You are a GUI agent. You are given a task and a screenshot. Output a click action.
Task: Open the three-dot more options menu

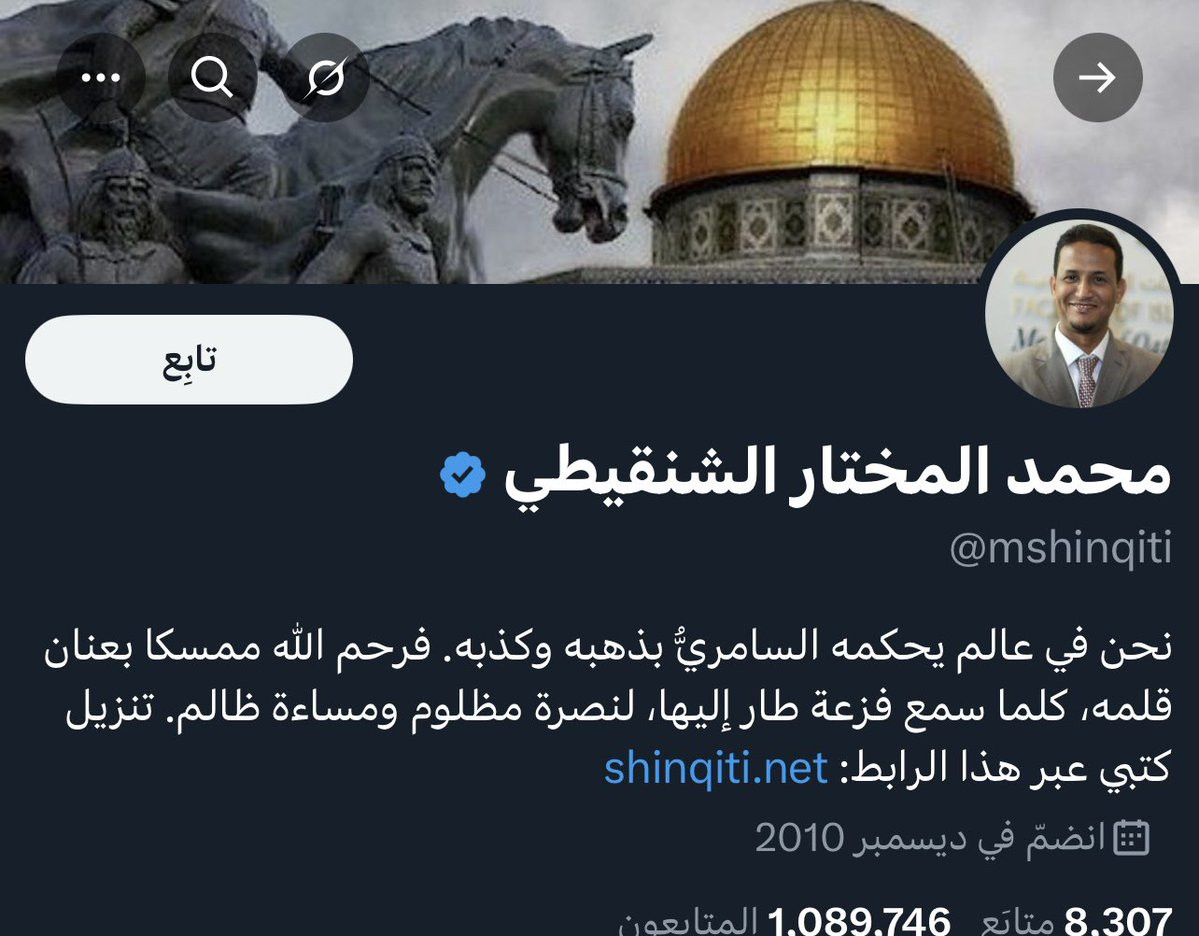pyautogui.click(x=101, y=77)
